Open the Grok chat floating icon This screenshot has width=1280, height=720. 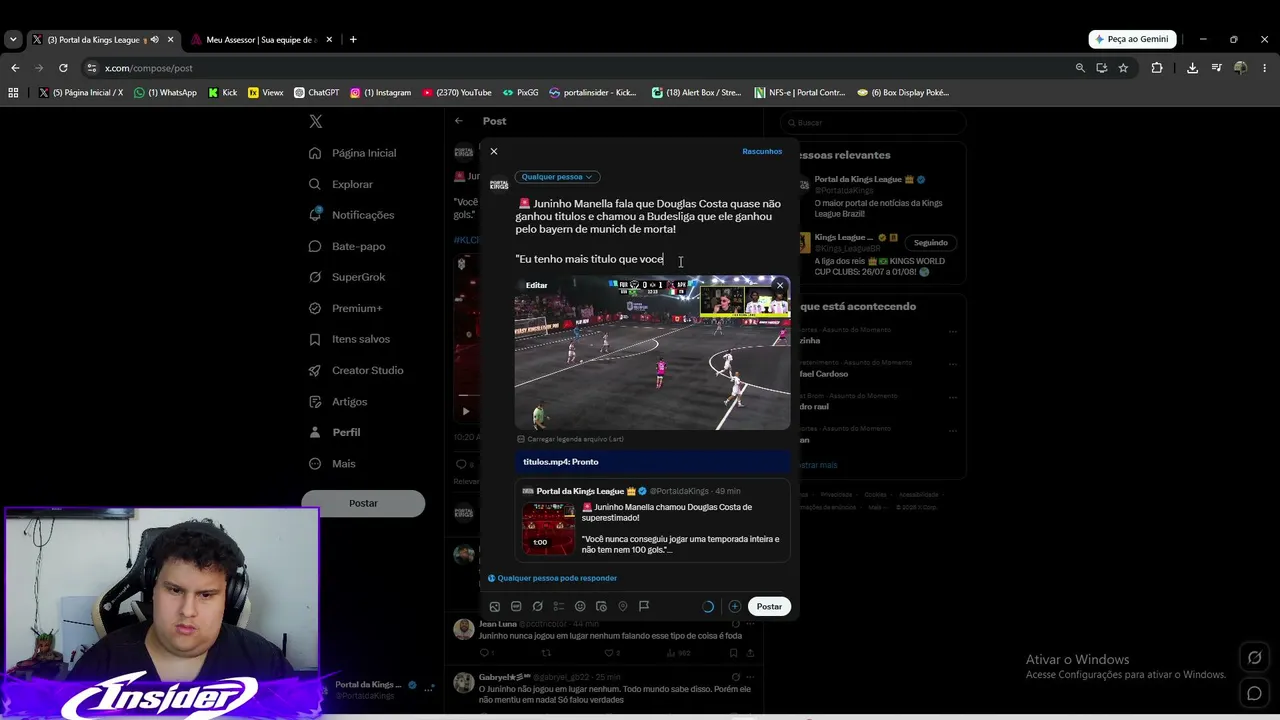[1254, 657]
